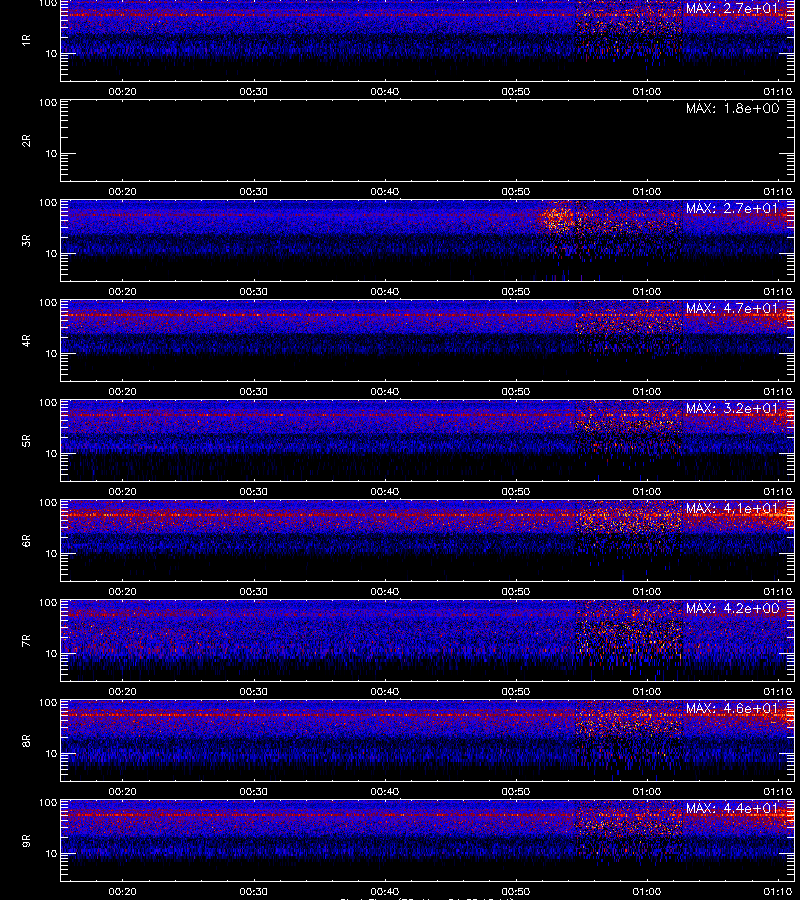800x900 pixels.
Task: Click the 01:00 time tick under panel 5R
Action: pyautogui.click(x=647, y=491)
